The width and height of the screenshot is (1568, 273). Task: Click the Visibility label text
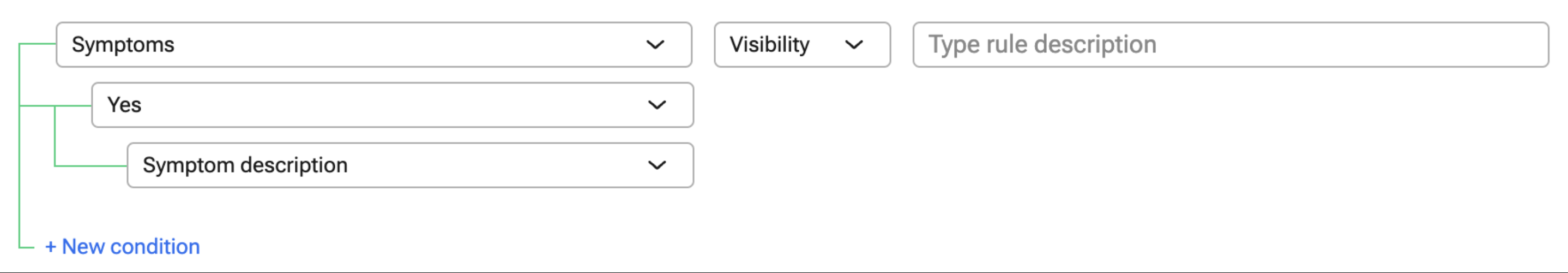tap(769, 44)
